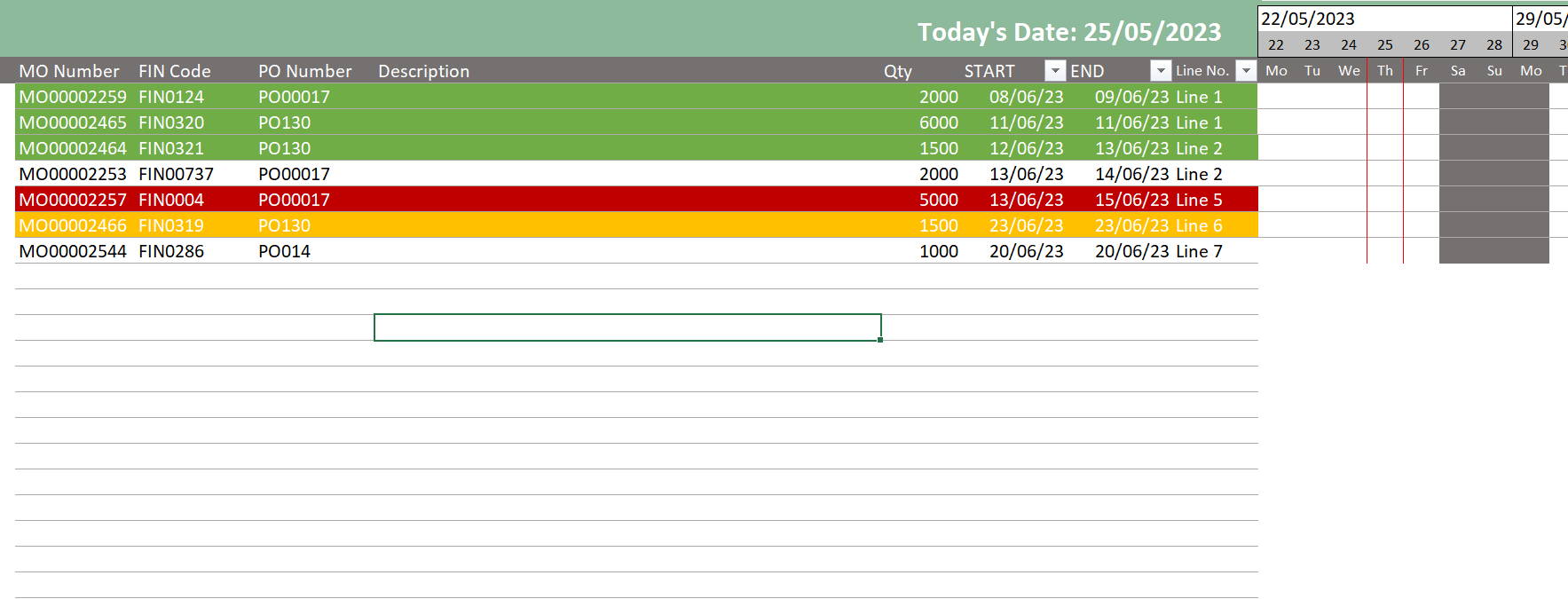Open the END column filter dropdown
The height and width of the screenshot is (599, 1568).
pyautogui.click(x=1161, y=71)
